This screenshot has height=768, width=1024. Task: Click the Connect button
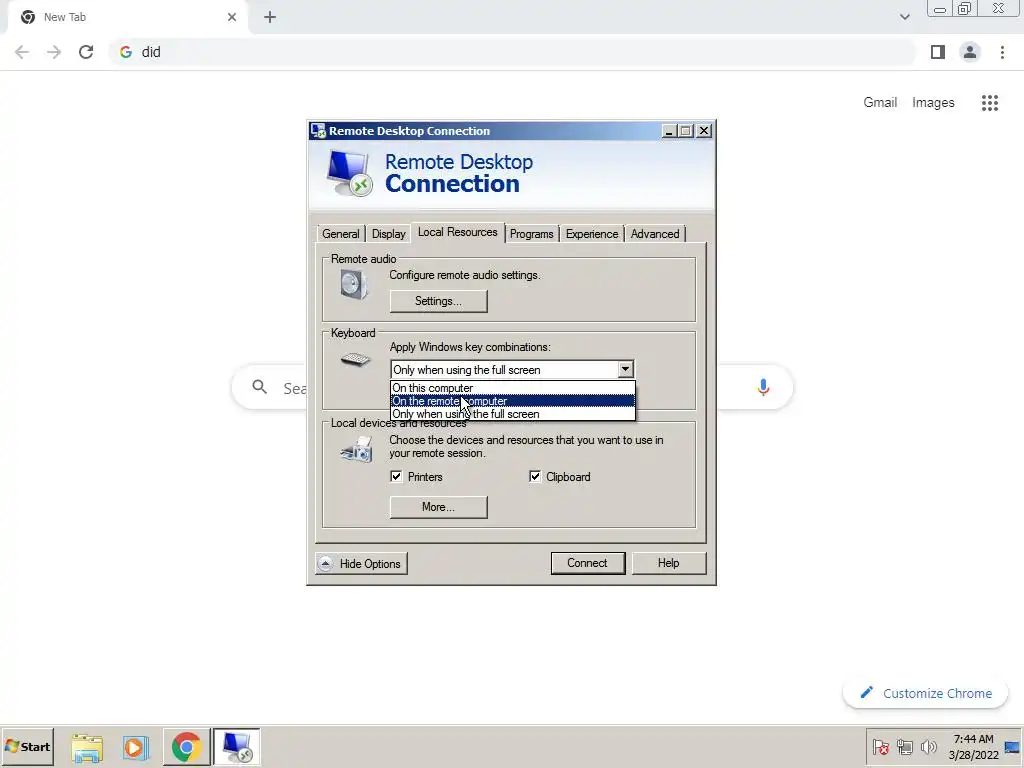click(587, 563)
